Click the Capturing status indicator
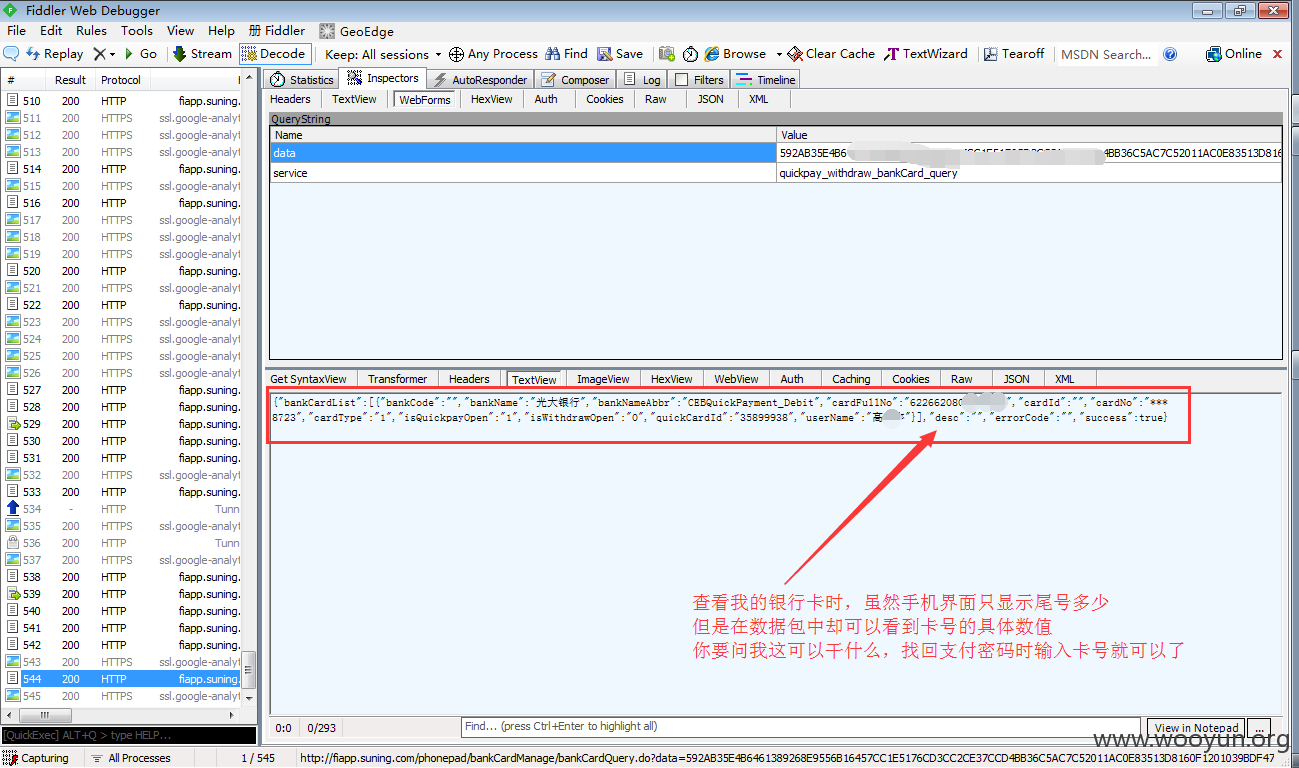 (37, 758)
